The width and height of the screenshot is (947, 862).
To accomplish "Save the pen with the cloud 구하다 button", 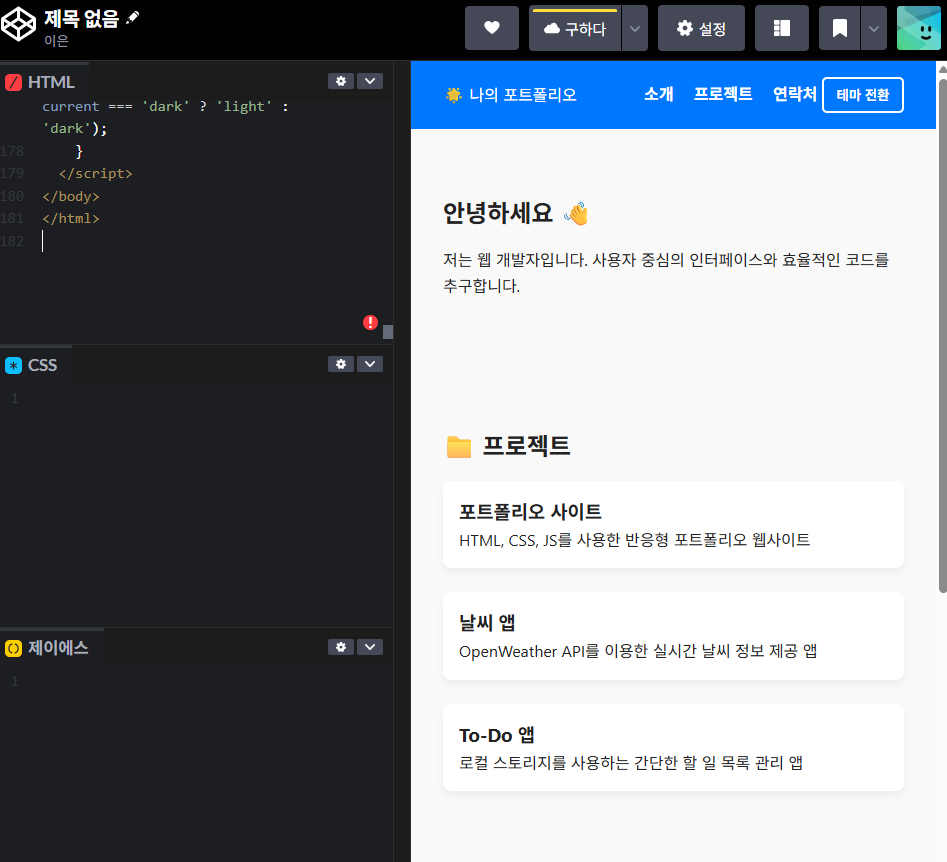I will 575,28.
